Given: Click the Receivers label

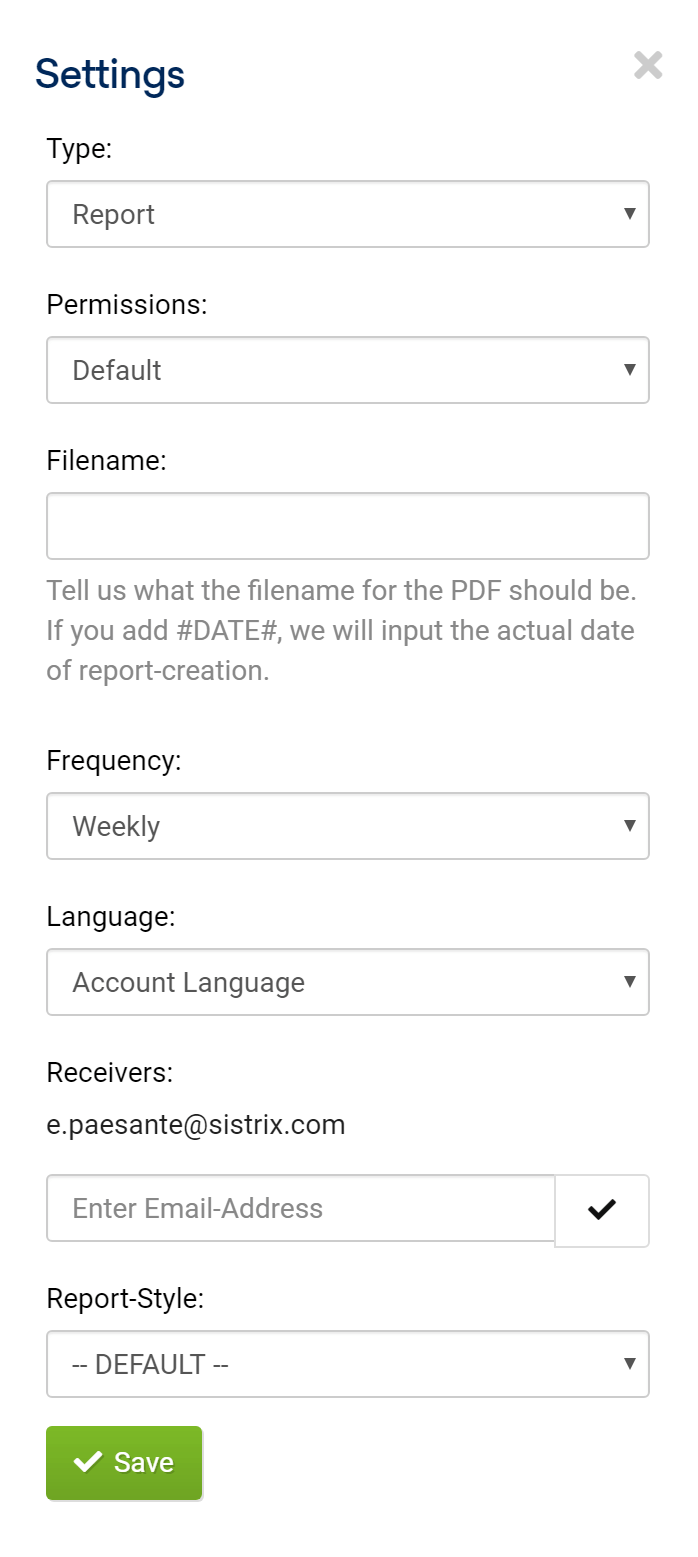Looking at the screenshot, I should point(110,1072).
